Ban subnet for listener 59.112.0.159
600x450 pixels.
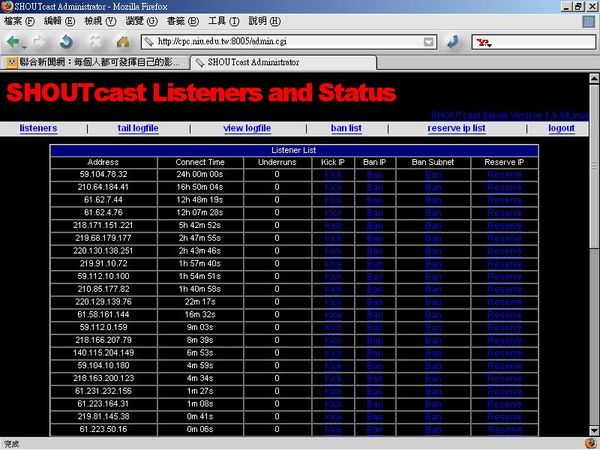pos(433,328)
